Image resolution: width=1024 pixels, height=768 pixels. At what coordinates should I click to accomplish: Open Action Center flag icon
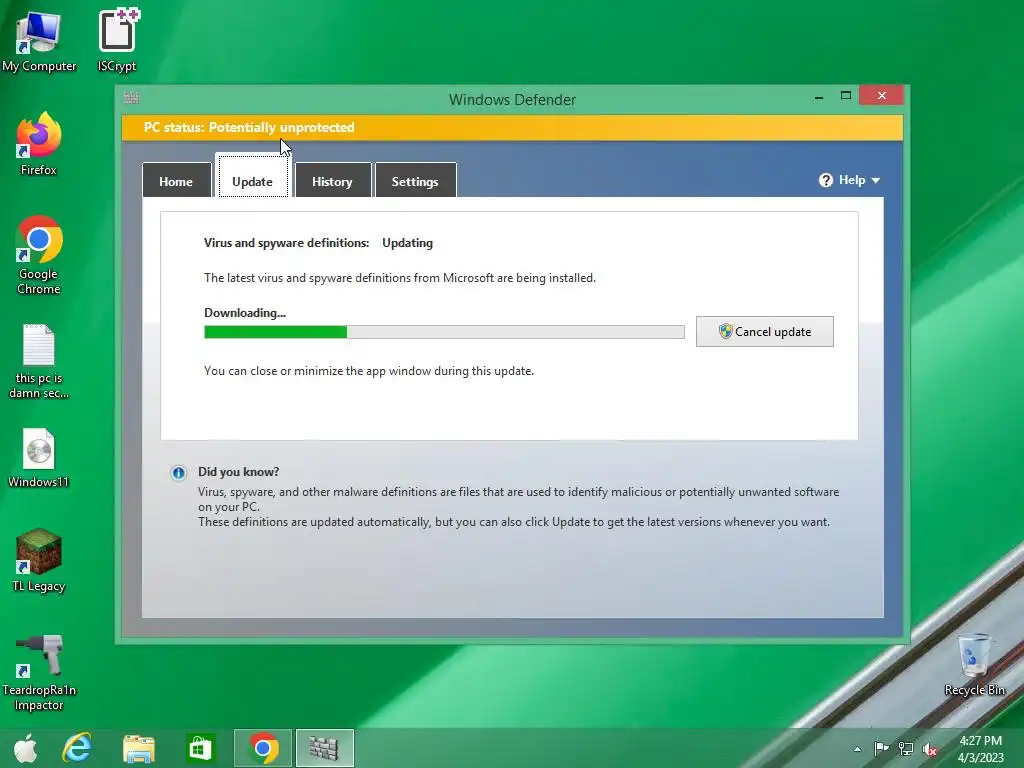click(x=881, y=748)
